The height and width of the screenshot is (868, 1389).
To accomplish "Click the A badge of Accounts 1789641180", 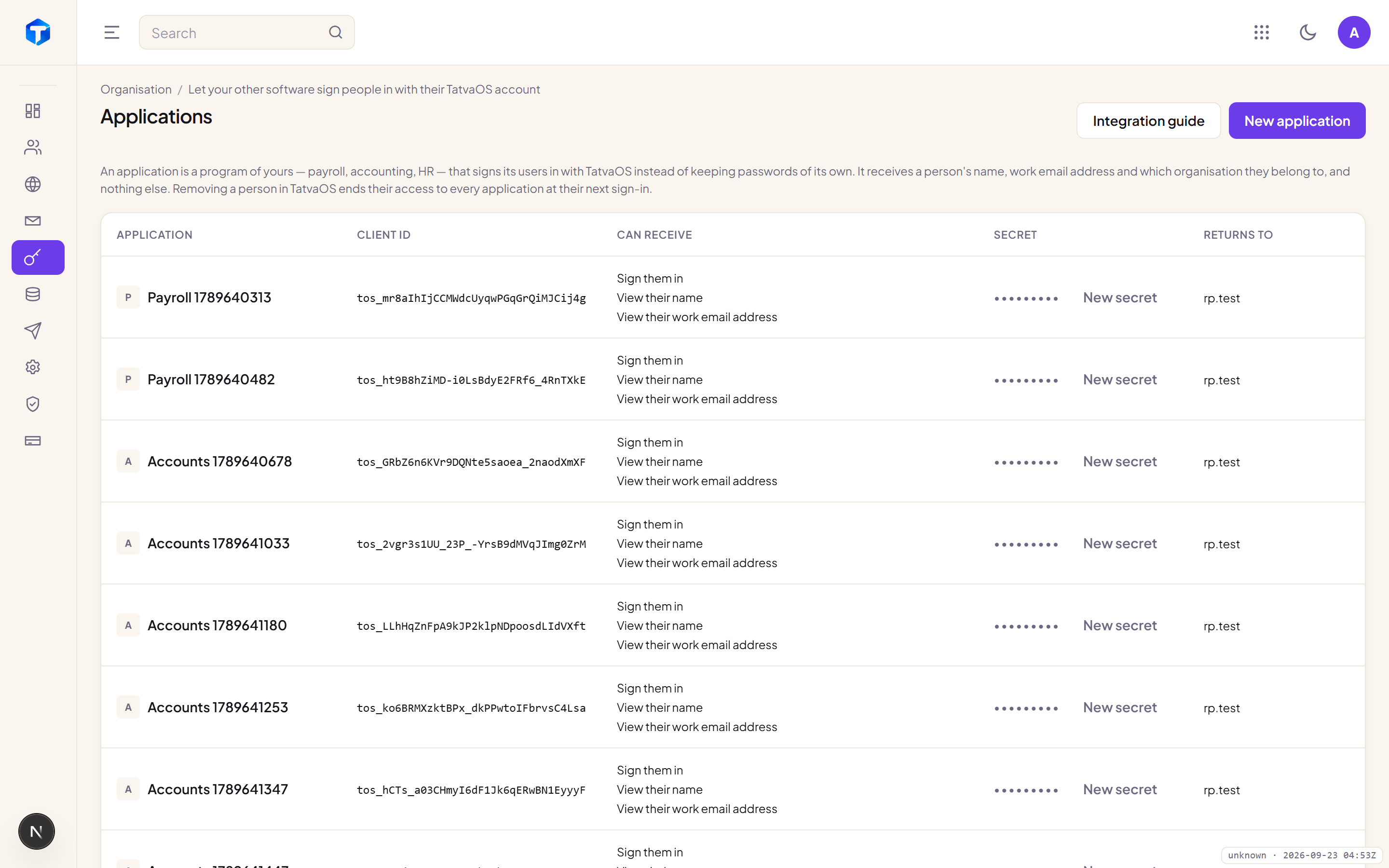I will coord(128,626).
